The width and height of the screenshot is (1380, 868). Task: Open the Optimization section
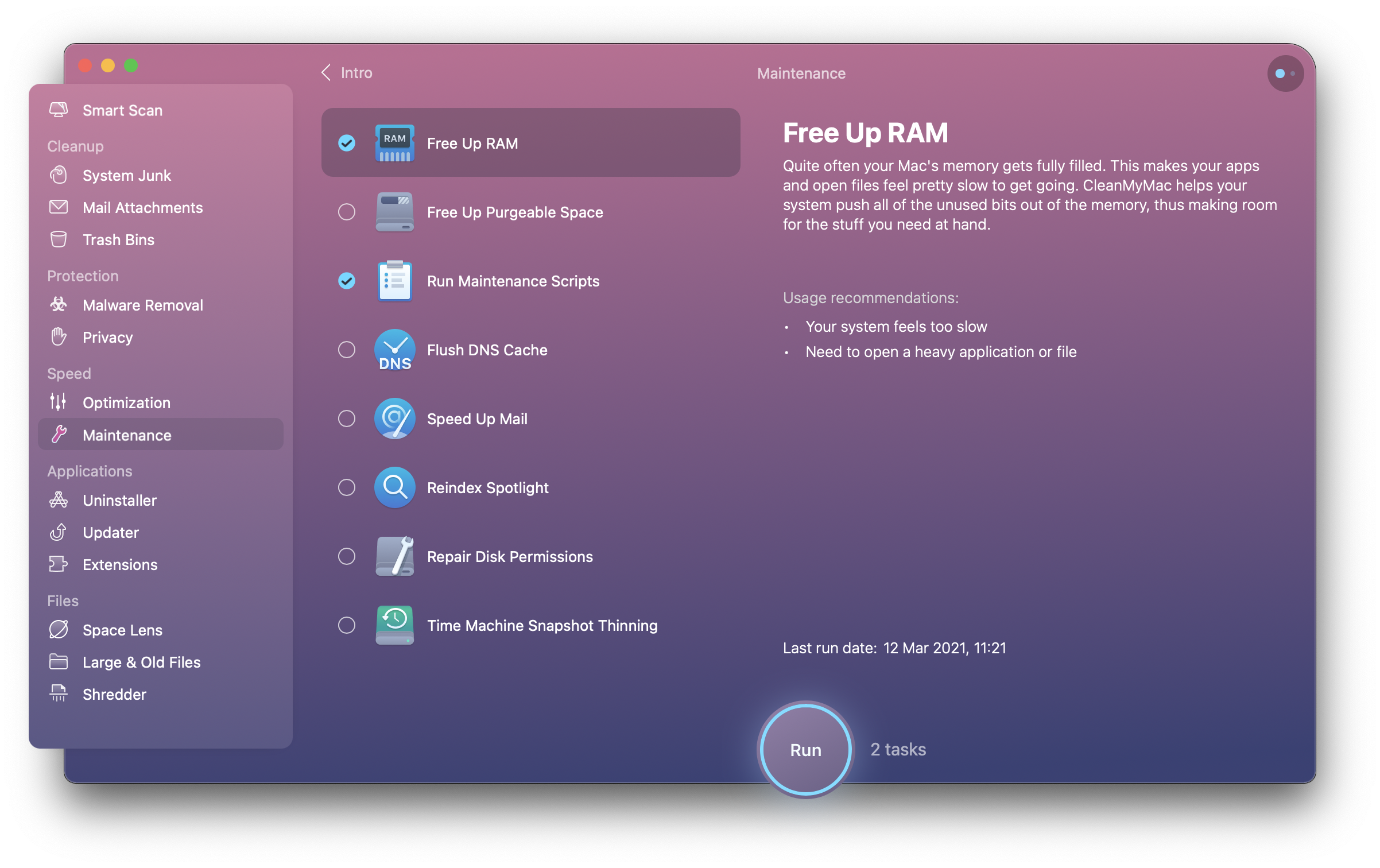coord(127,402)
